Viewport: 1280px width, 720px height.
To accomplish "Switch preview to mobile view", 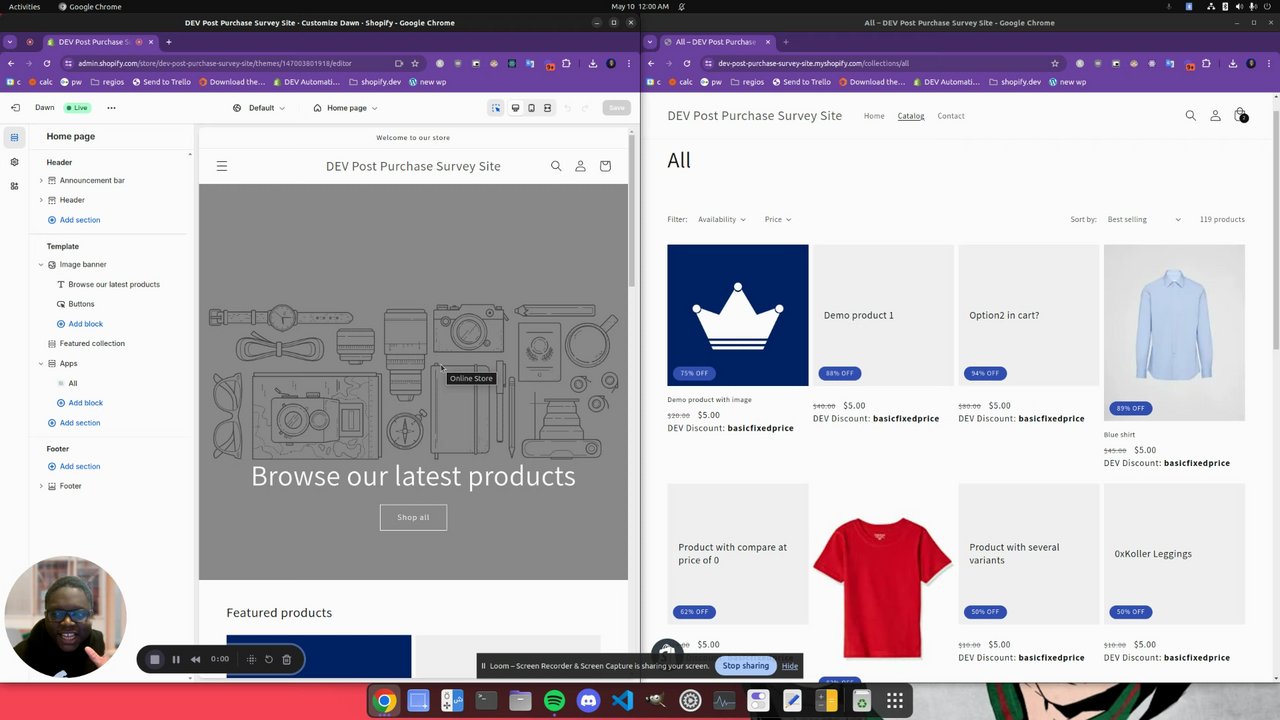I will (x=531, y=108).
